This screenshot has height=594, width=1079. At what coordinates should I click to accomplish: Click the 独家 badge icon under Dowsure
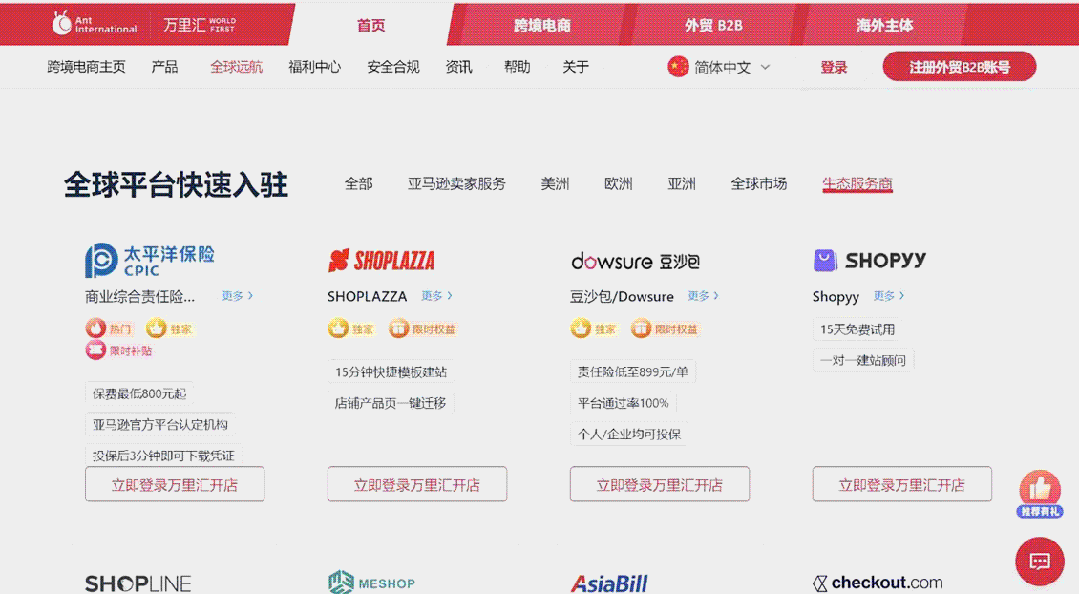(581, 328)
